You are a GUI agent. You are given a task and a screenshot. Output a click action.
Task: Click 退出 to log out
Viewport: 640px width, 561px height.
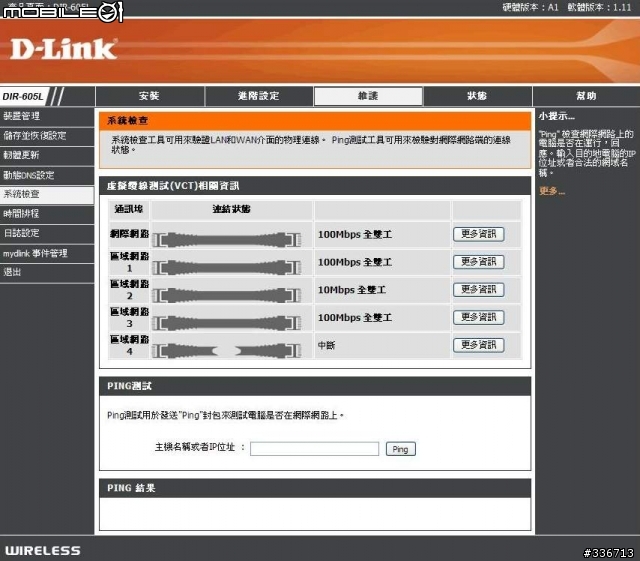point(47,272)
